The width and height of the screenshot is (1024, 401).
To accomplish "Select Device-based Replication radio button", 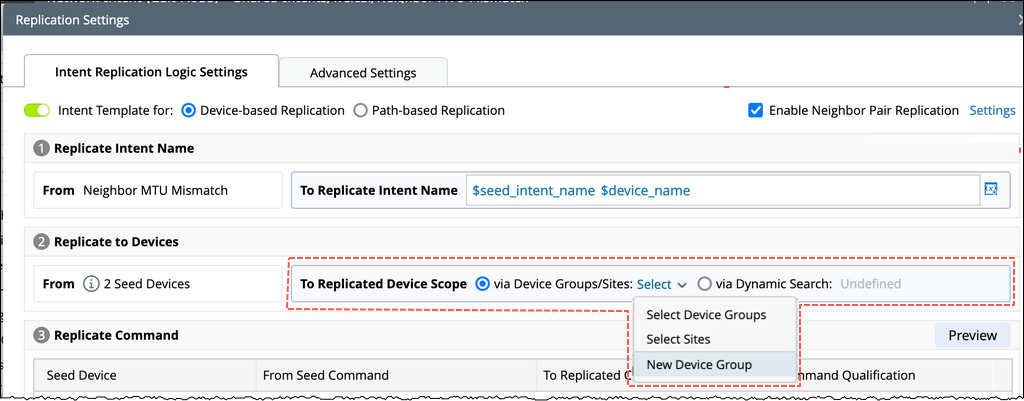I will (x=190, y=110).
